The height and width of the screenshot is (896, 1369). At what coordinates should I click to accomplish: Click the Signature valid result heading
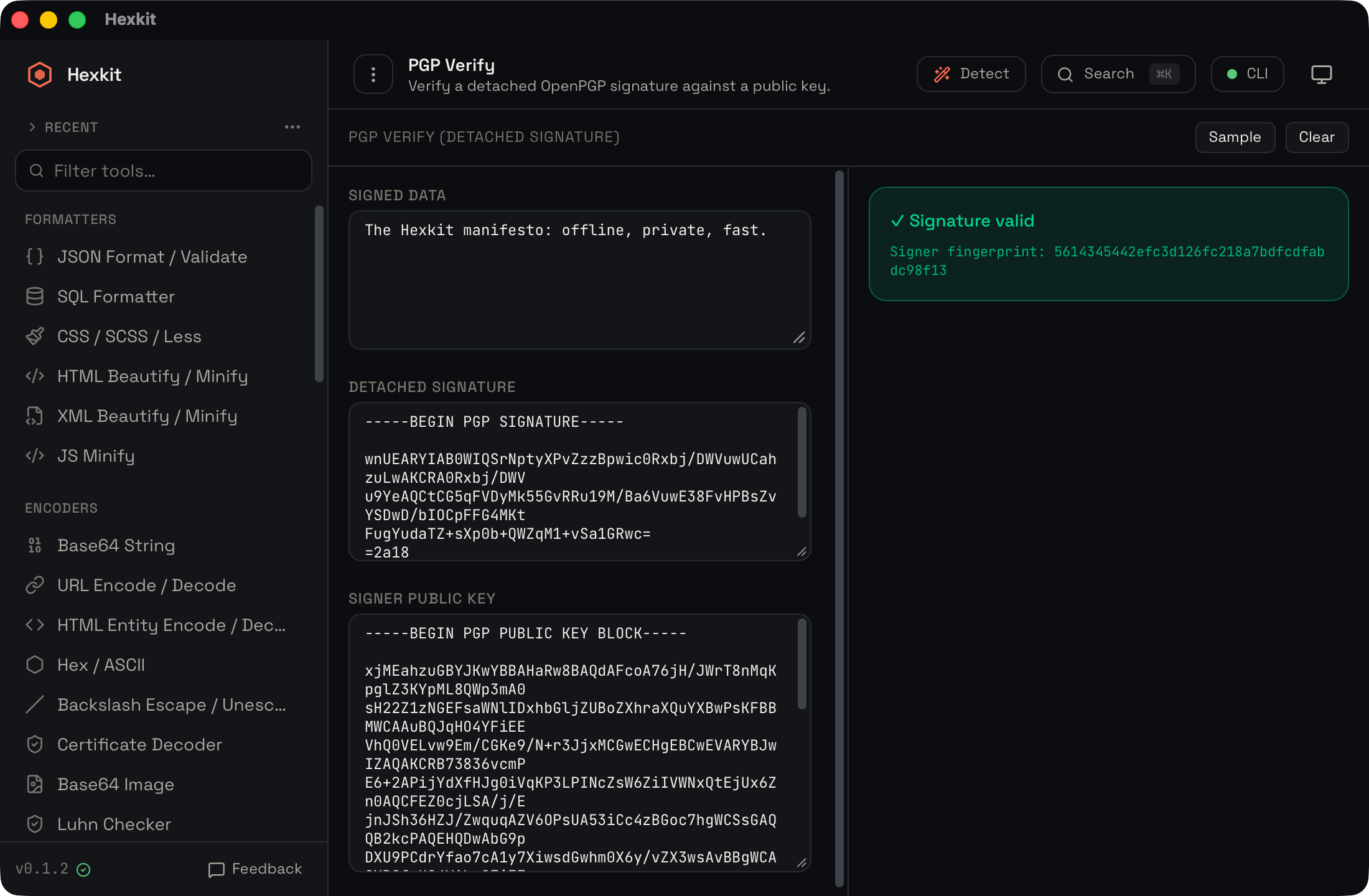coord(963,221)
